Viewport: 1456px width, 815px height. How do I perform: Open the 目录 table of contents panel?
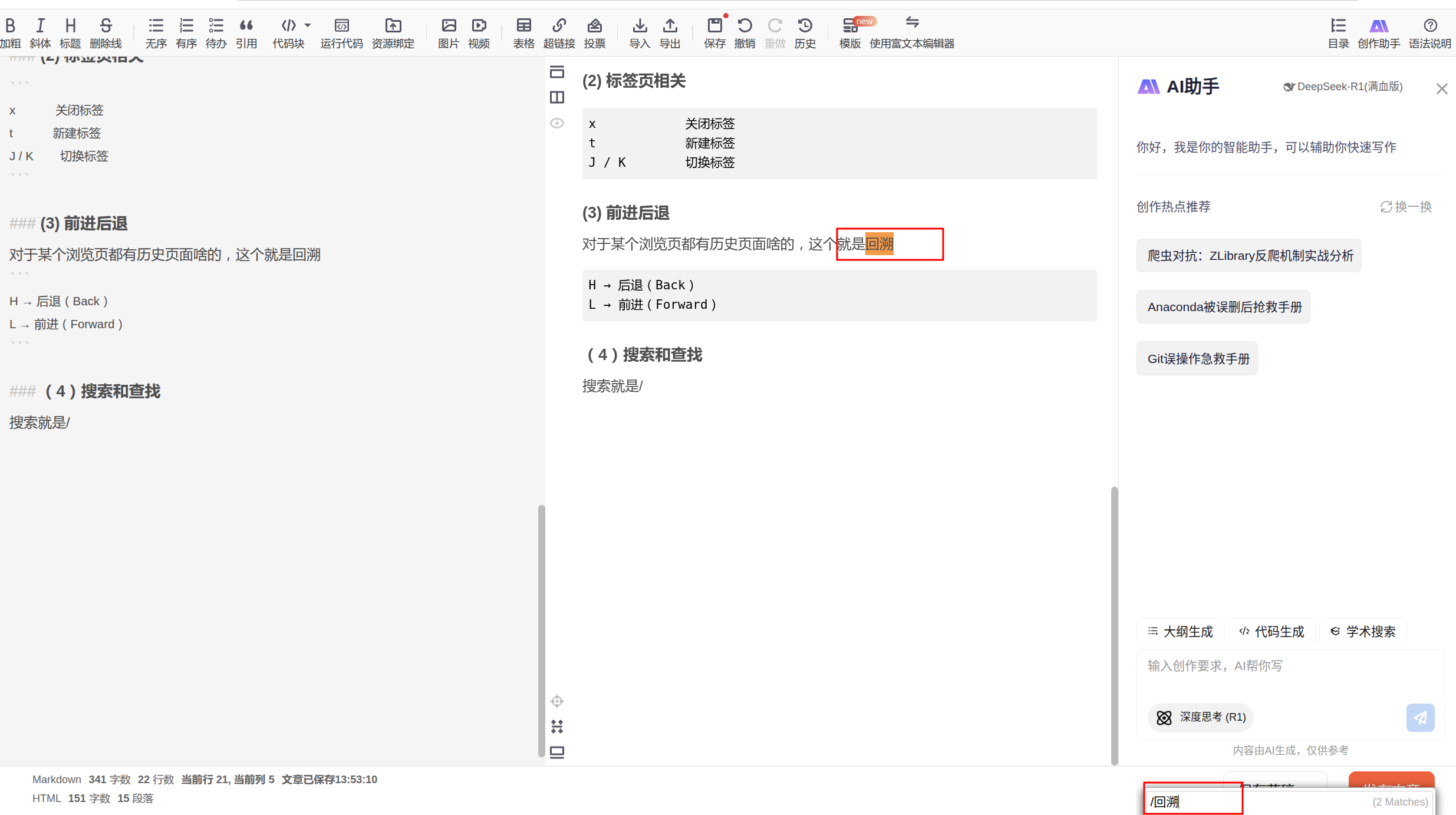point(1338,32)
